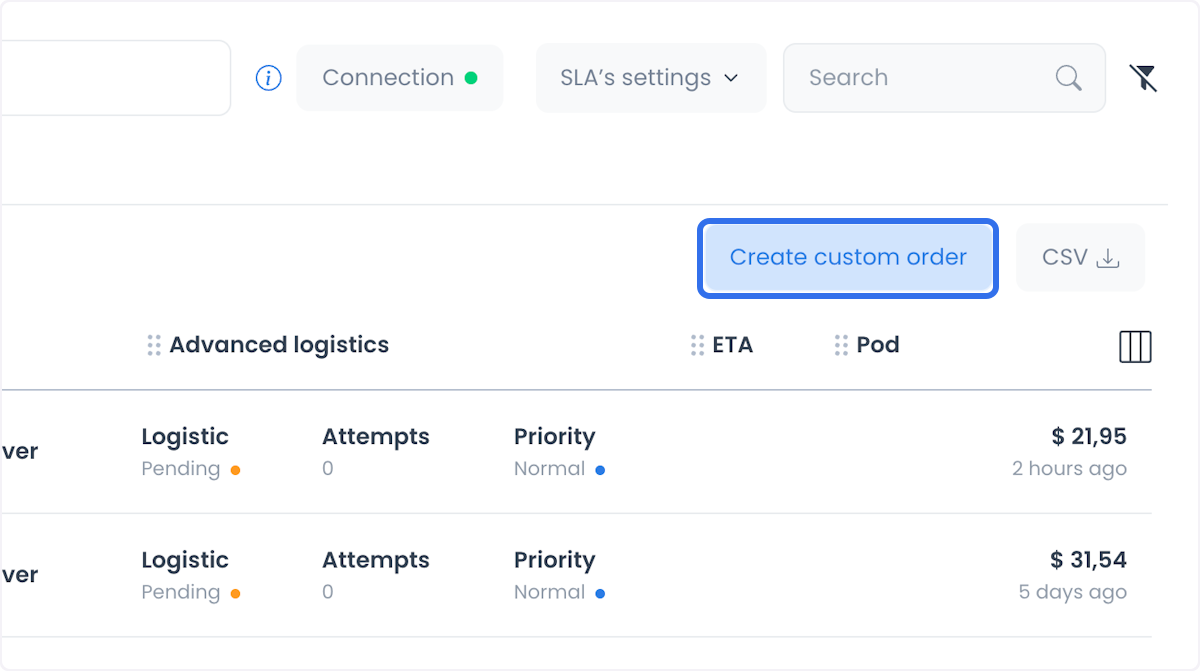Focus the Search input field
This screenshot has width=1200, height=671.
pyautogui.click(x=944, y=78)
